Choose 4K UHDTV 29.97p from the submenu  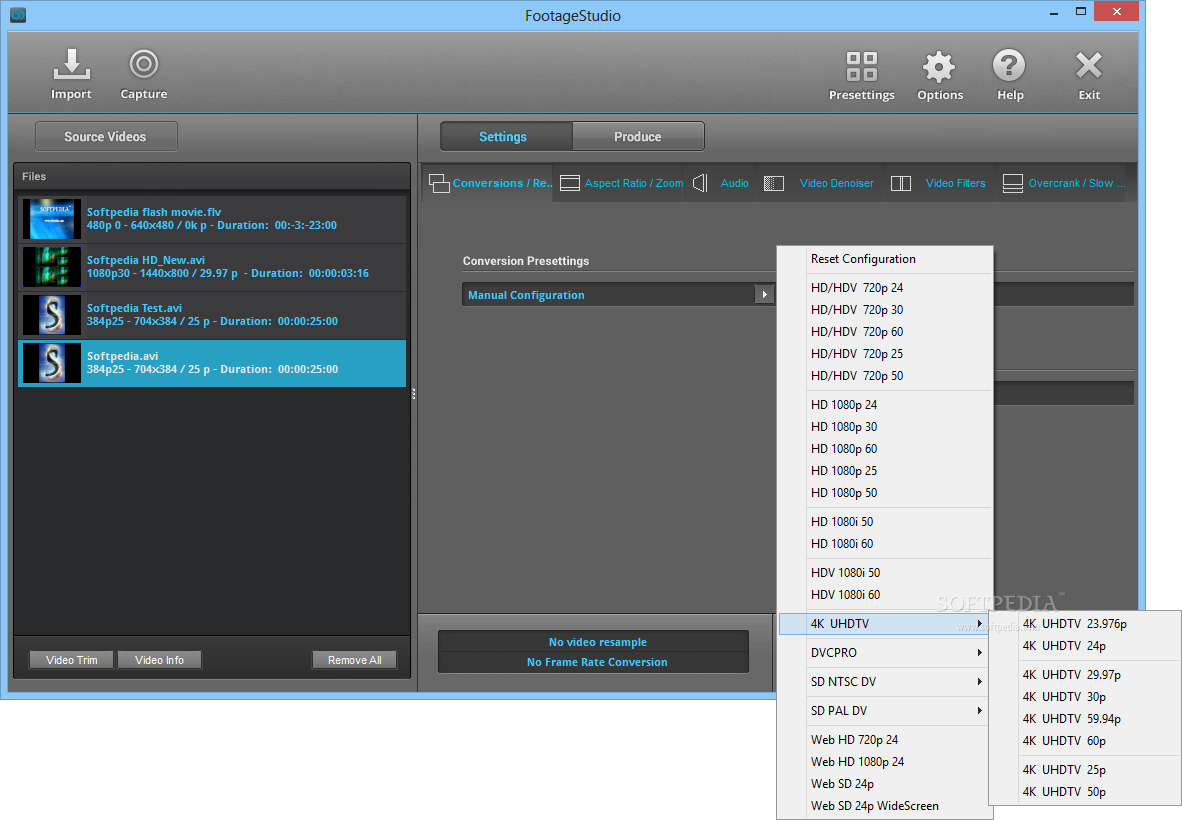1085,675
